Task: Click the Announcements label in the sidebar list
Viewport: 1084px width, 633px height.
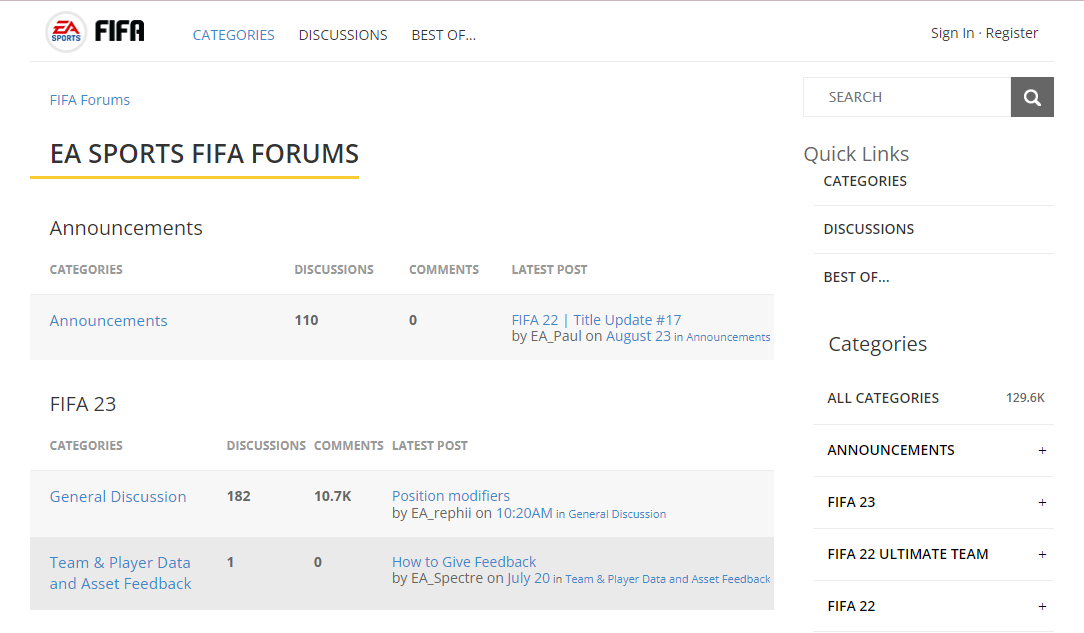Action: [890, 450]
